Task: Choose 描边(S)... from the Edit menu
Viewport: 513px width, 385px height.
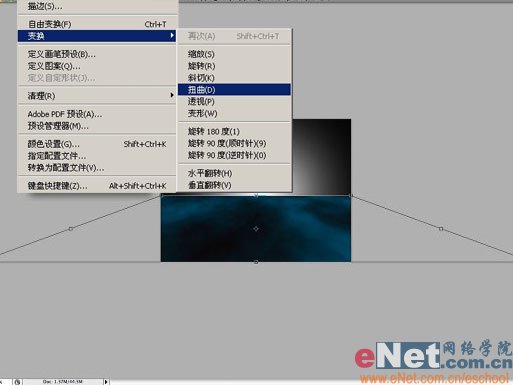Action: tap(97, 6)
